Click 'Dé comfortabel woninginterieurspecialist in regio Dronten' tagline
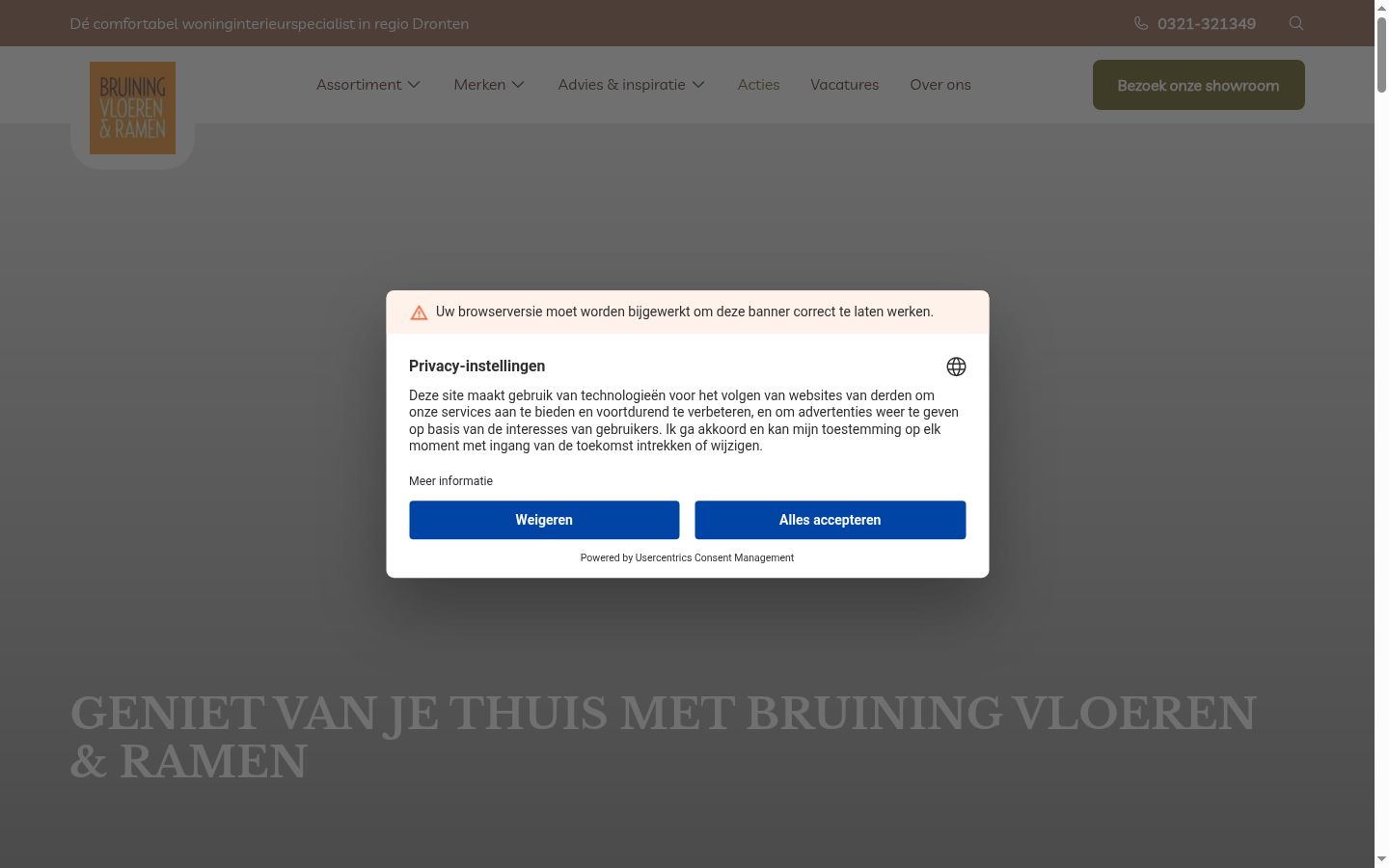1389x868 pixels. 269,23
